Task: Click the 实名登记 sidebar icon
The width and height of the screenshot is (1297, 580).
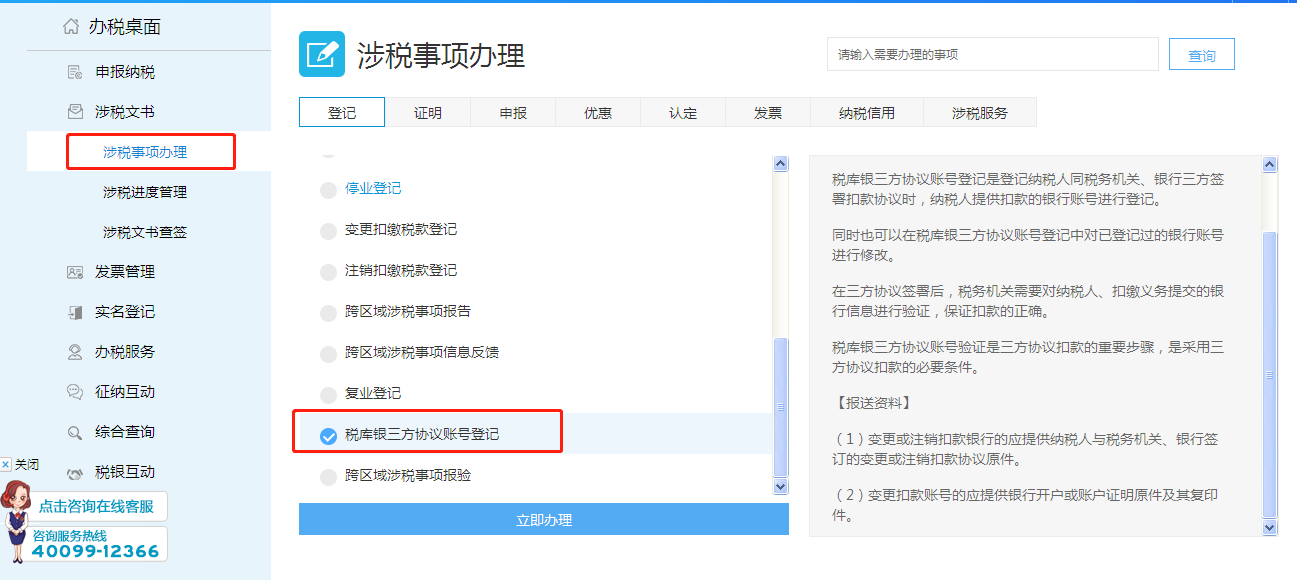Action: (75, 312)
